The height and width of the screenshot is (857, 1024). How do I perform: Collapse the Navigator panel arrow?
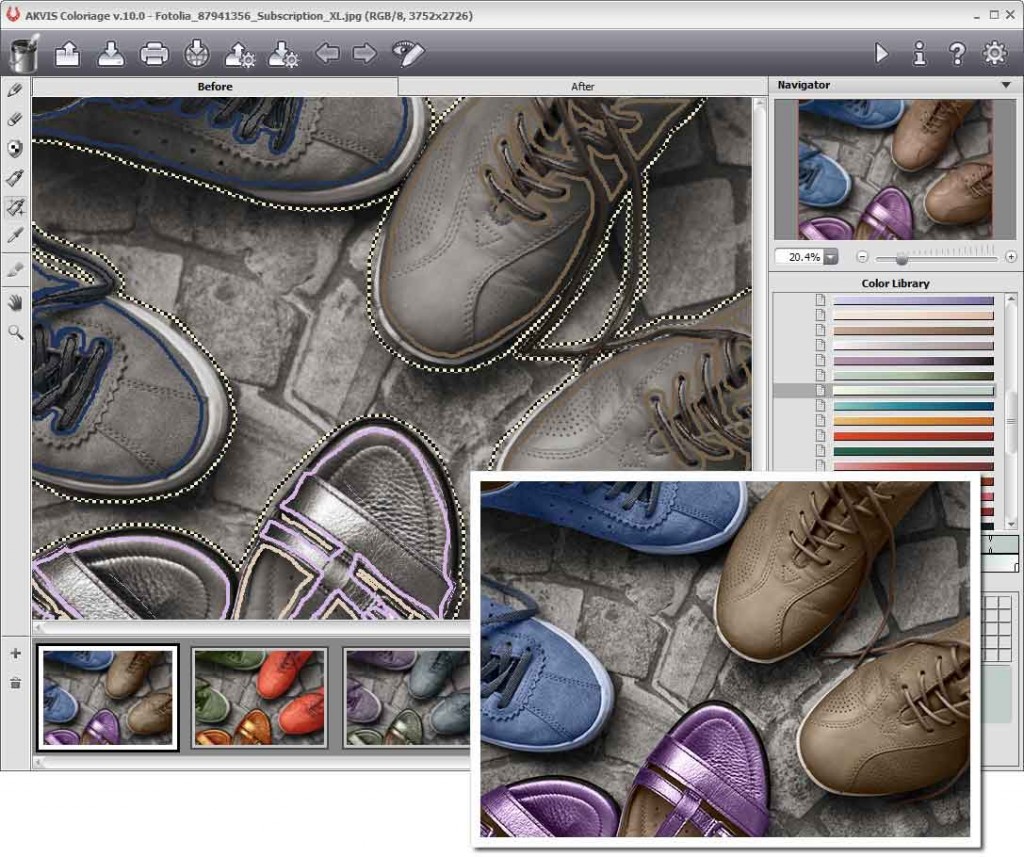click(x=1005, y=86)
